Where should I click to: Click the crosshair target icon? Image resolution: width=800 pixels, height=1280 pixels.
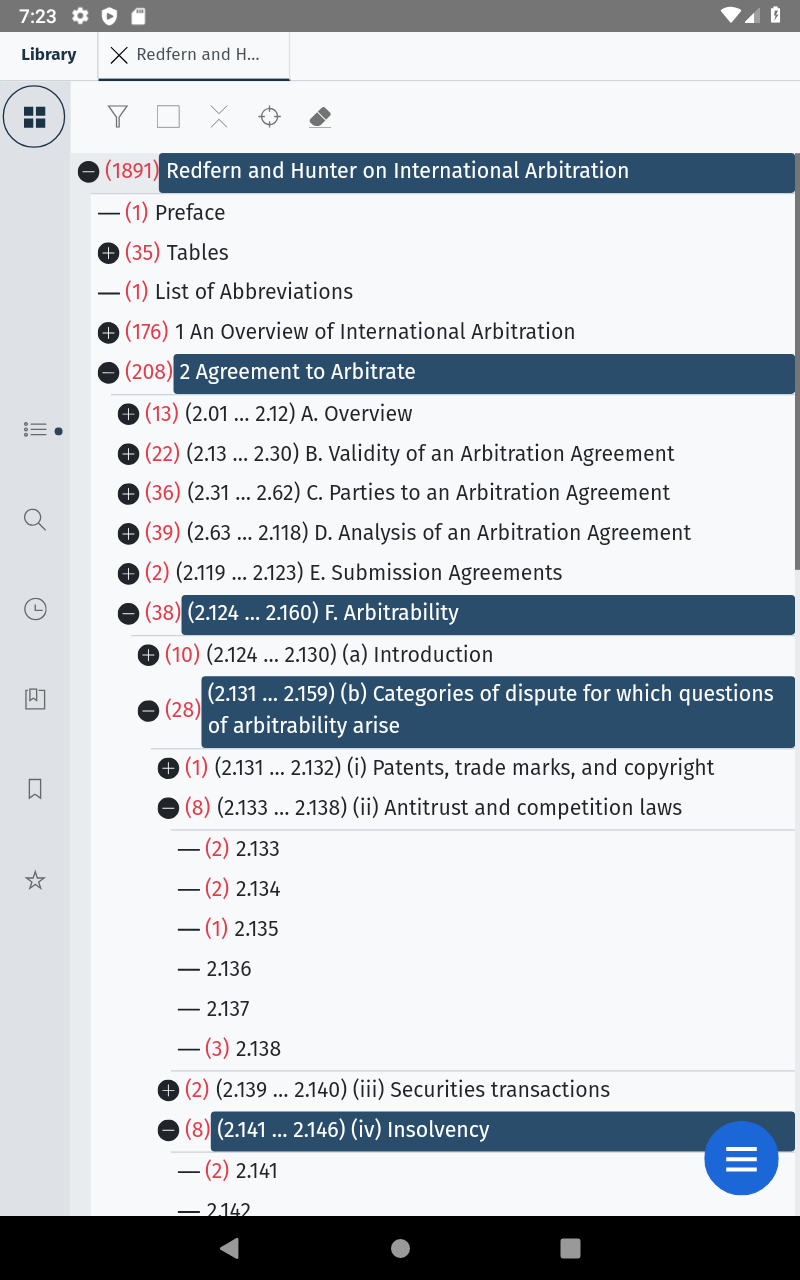pos(269,117)
